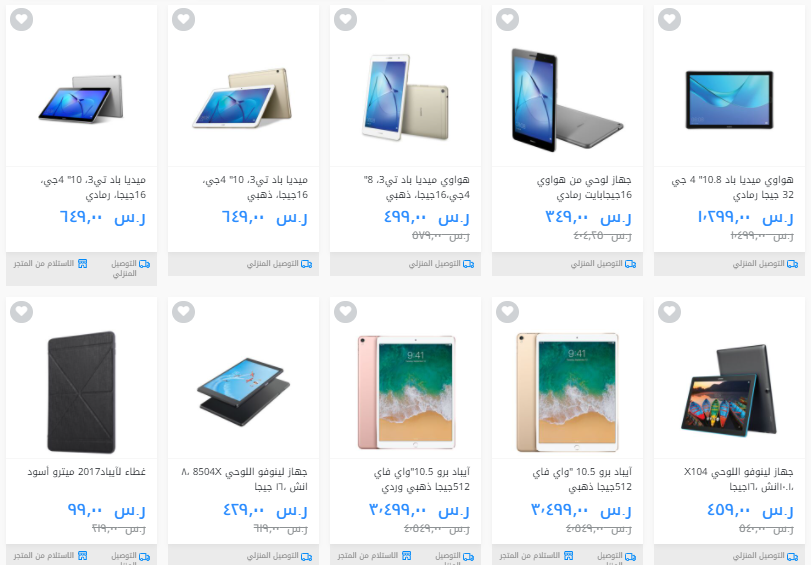Click store pickup icon under grey MediaPad T3

[82, 264]
